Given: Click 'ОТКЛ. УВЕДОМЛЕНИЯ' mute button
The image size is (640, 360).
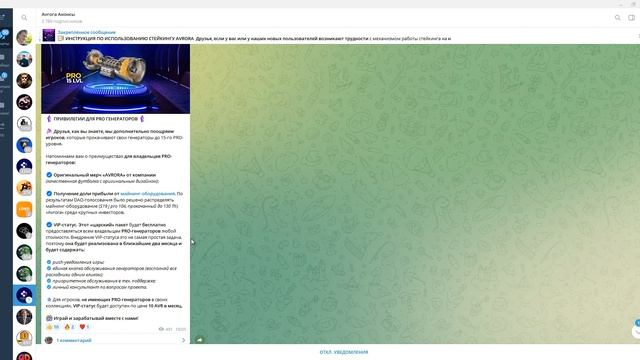Looking at the screenshot, I should (x=344, y=352).
